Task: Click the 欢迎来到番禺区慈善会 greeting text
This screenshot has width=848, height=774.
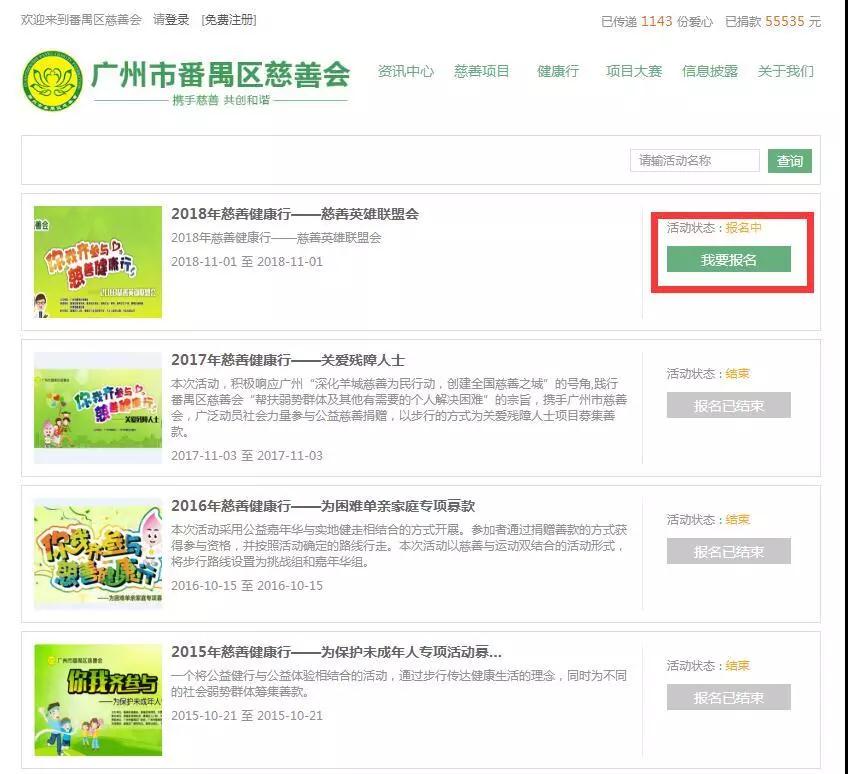Action: [81, 20]
